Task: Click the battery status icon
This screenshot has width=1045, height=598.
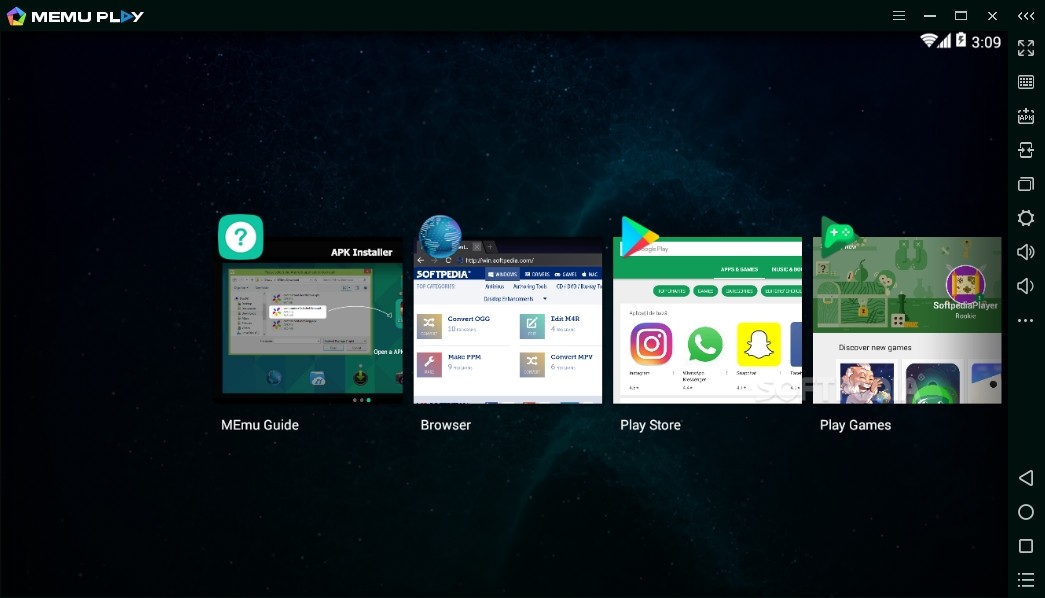Action: 960,40
